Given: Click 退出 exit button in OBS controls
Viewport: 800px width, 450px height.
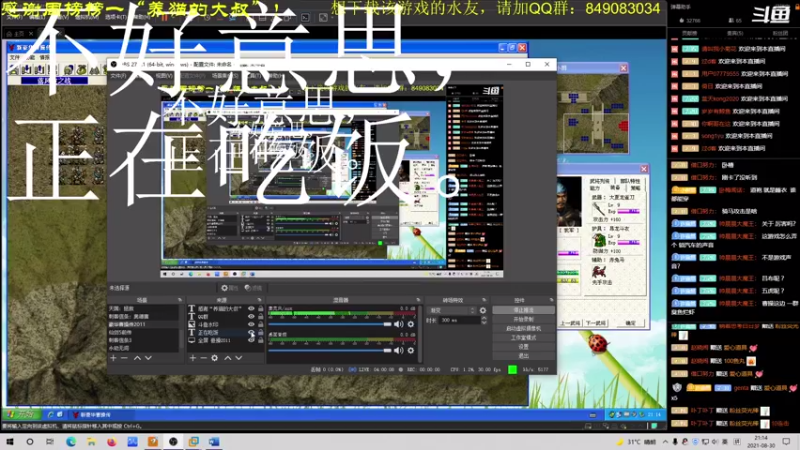Looking at the screenshot, I should (523, 356).
